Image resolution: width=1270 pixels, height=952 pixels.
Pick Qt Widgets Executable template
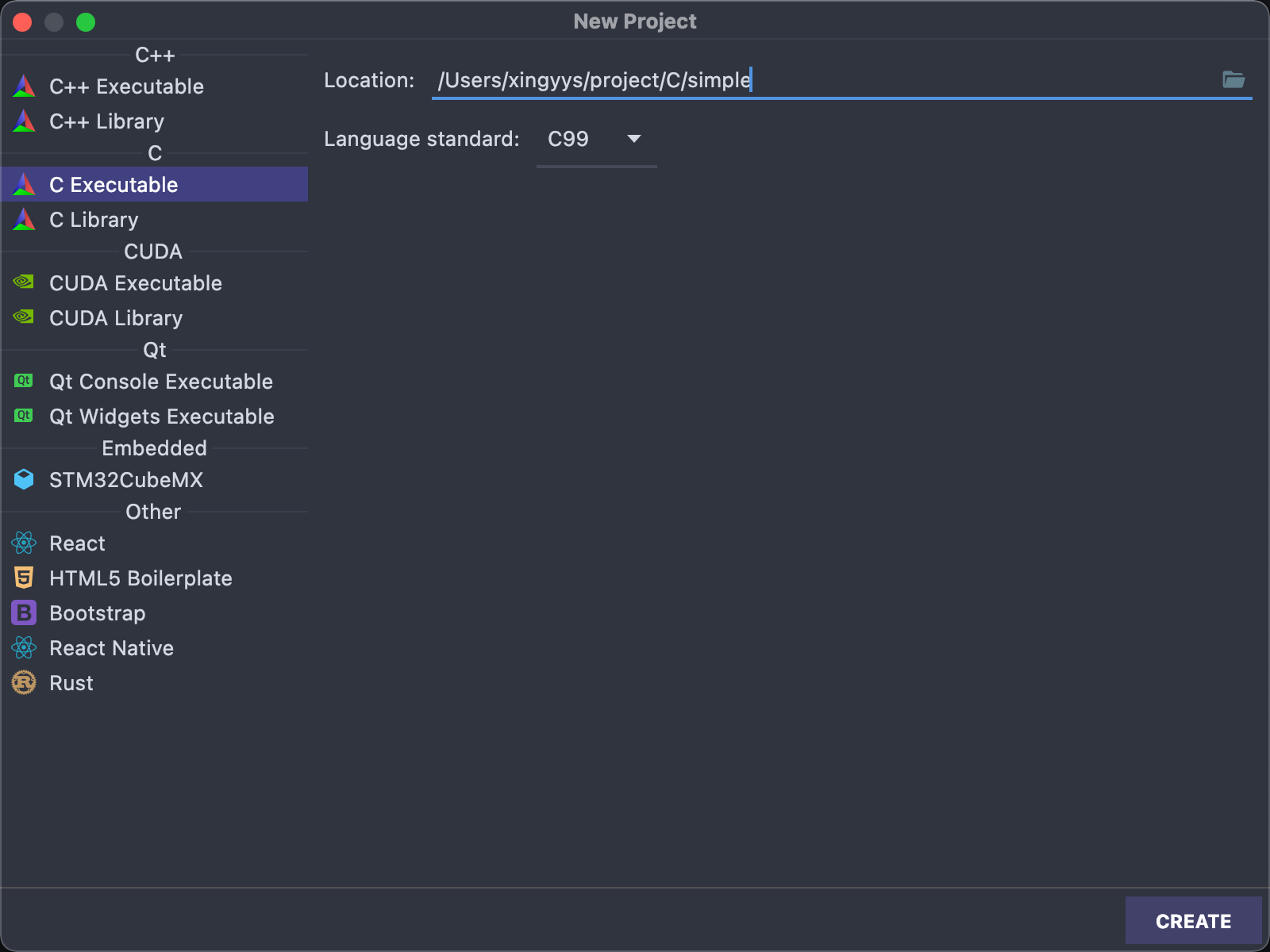pyautogui.click(x=155, y=416)
